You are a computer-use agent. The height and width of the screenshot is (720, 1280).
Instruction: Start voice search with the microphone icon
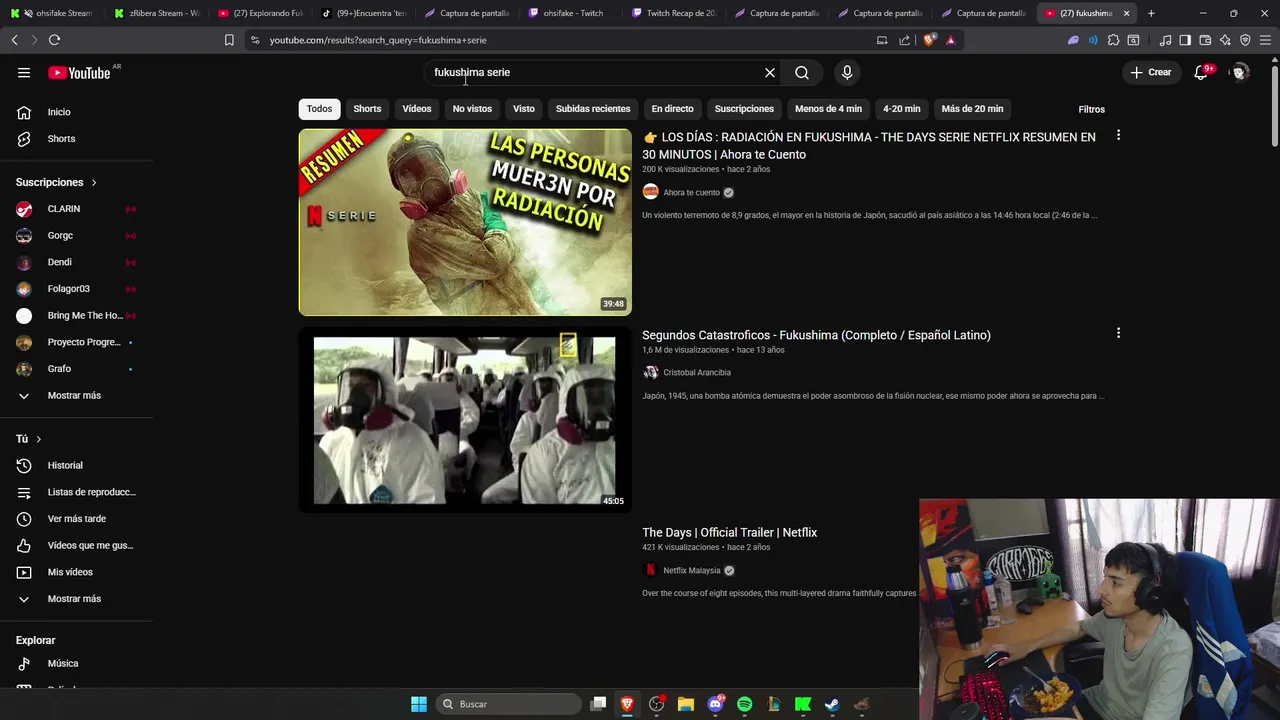pos(847,72)
